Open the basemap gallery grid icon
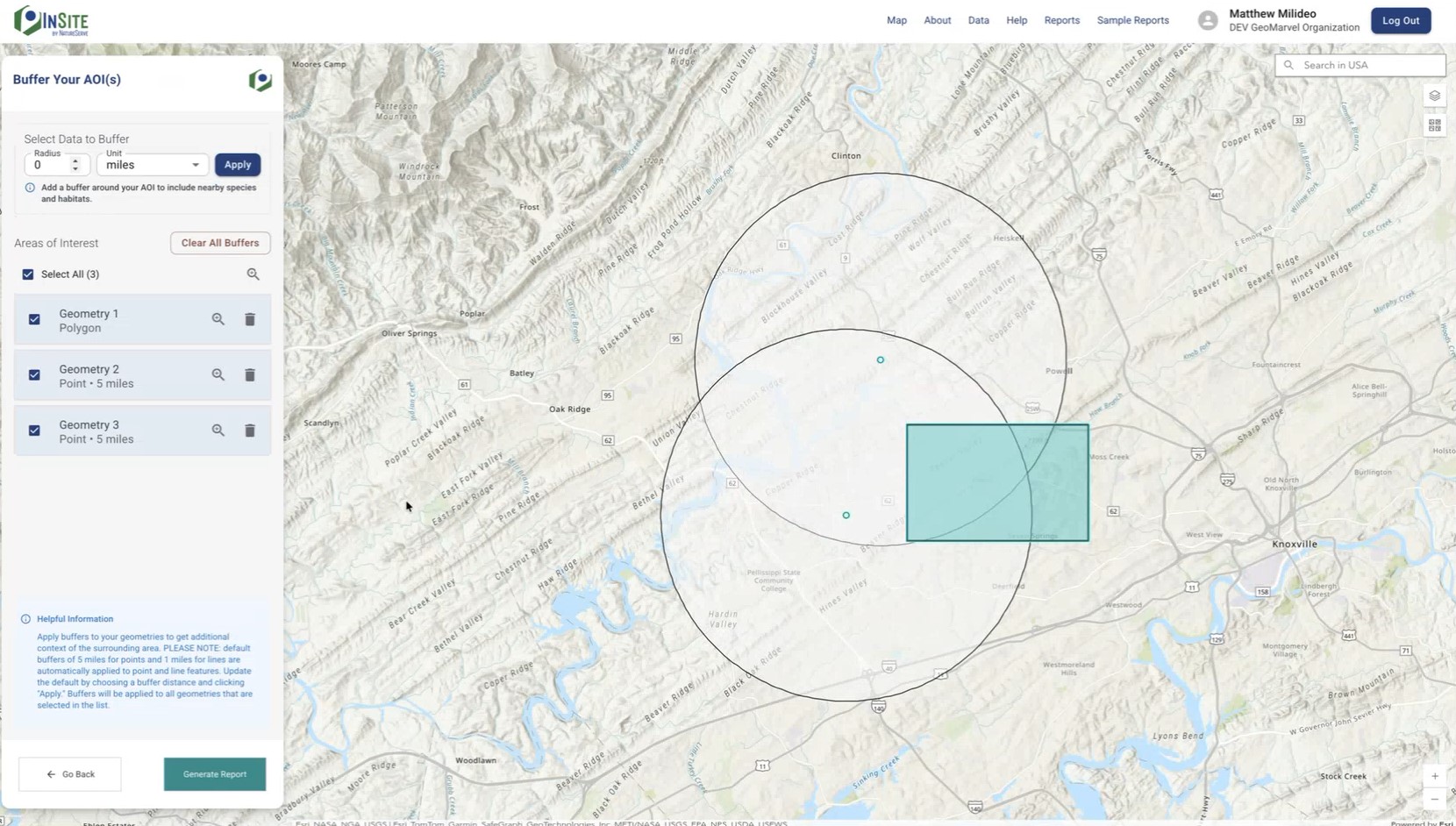 (1435, 126)
